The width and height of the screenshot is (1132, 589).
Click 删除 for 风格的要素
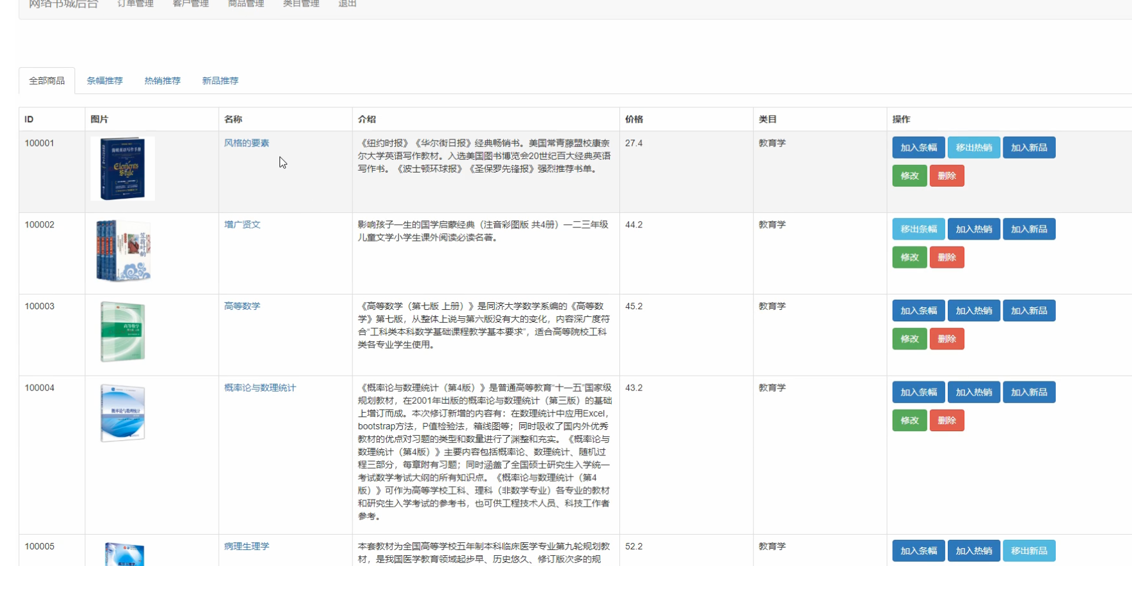[x=947, y=174]
